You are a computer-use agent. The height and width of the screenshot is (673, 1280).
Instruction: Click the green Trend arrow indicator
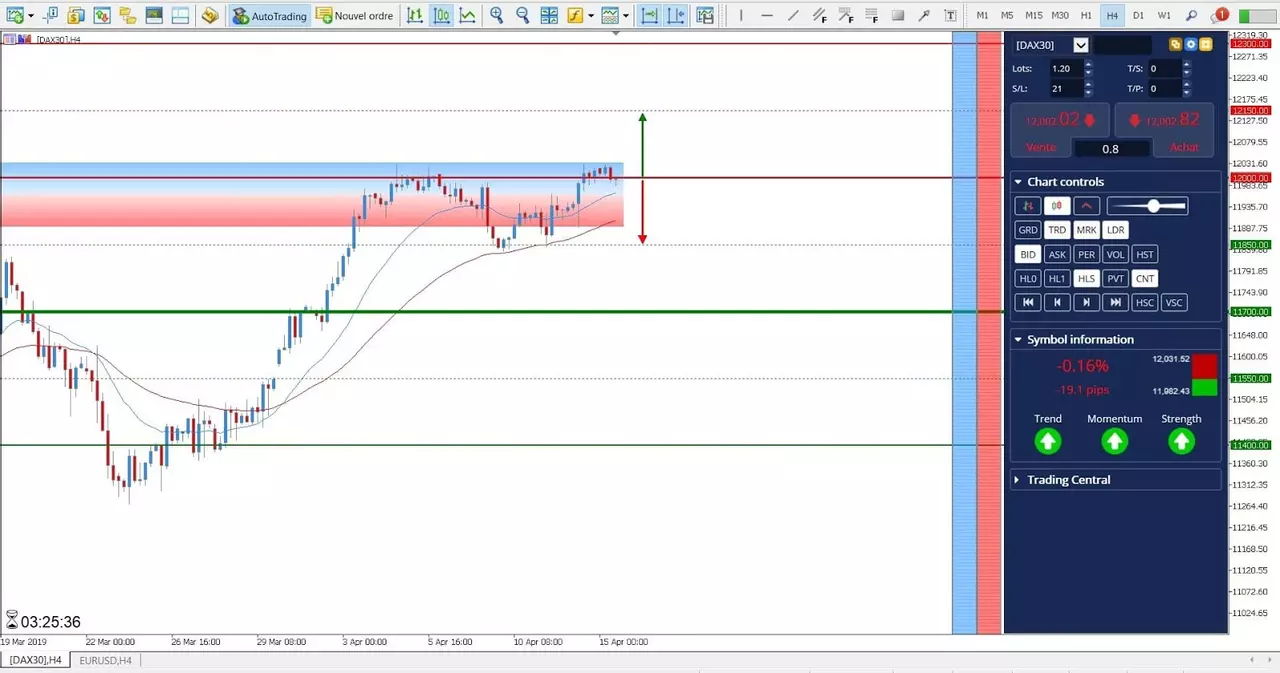(1047, 441)
